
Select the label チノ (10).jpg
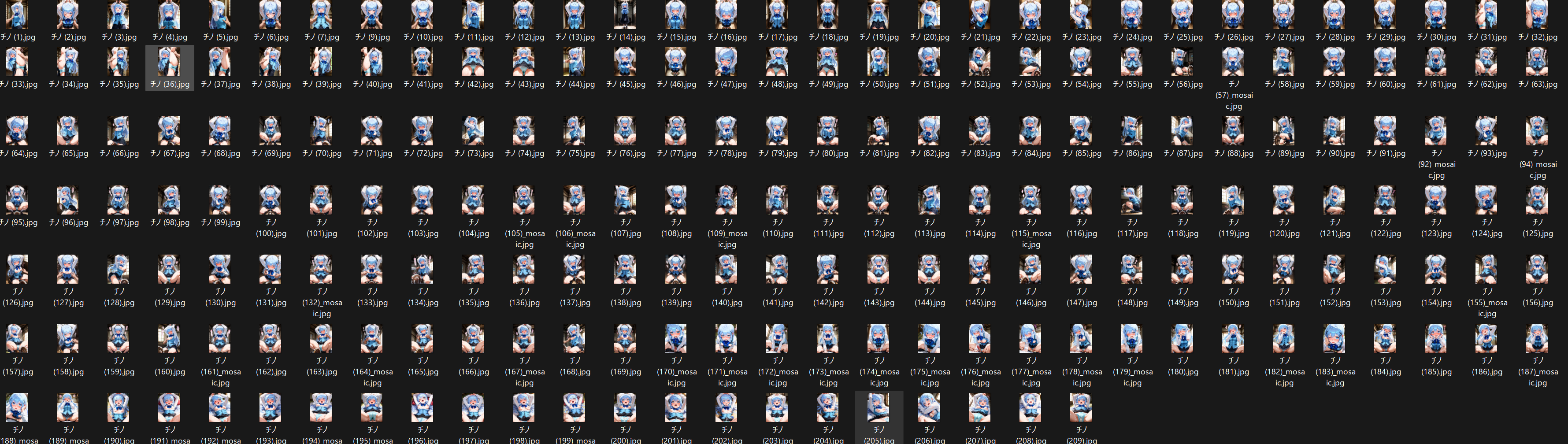tap(423, 37)
